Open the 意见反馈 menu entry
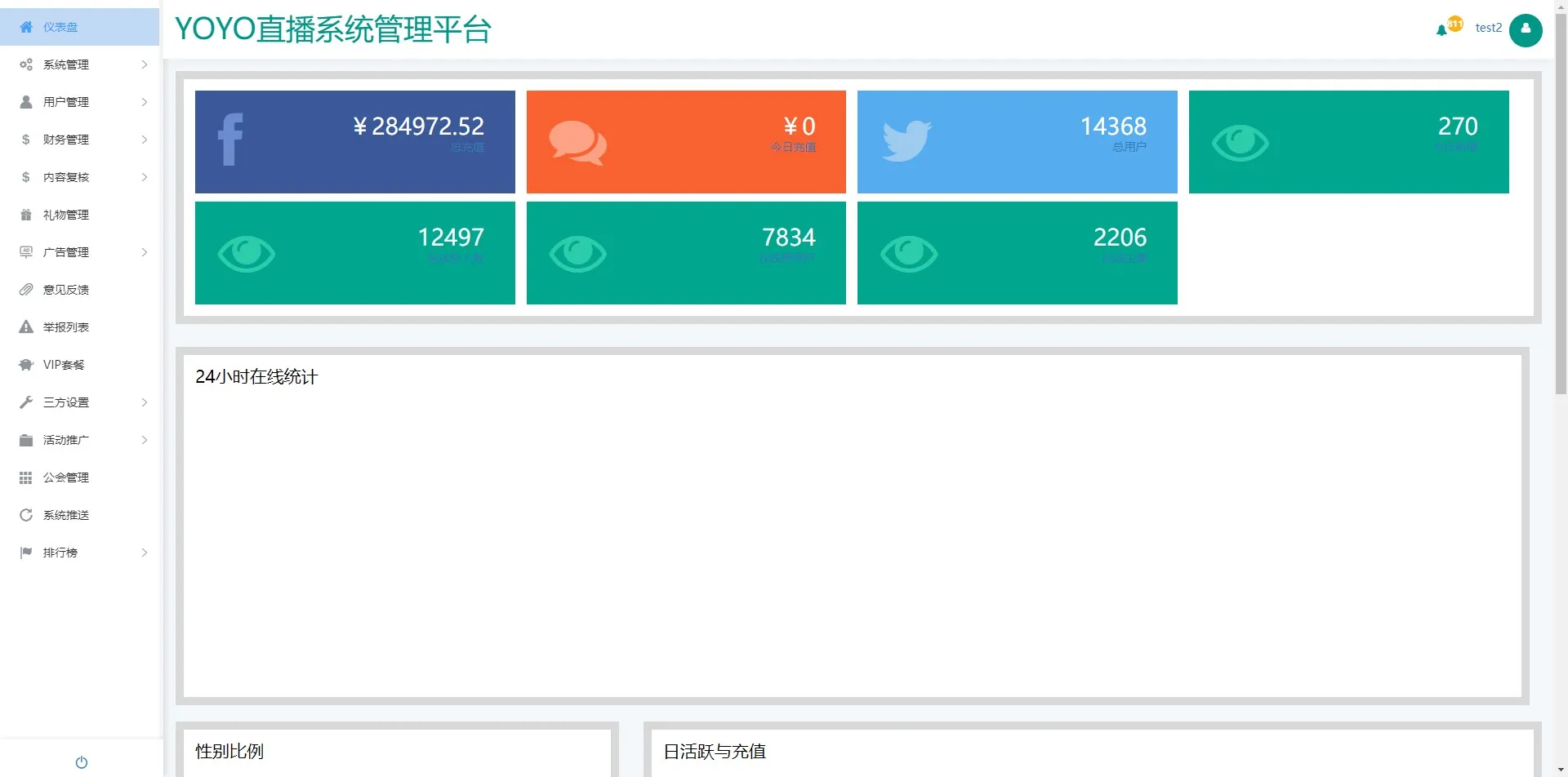 tap(79, 290)
